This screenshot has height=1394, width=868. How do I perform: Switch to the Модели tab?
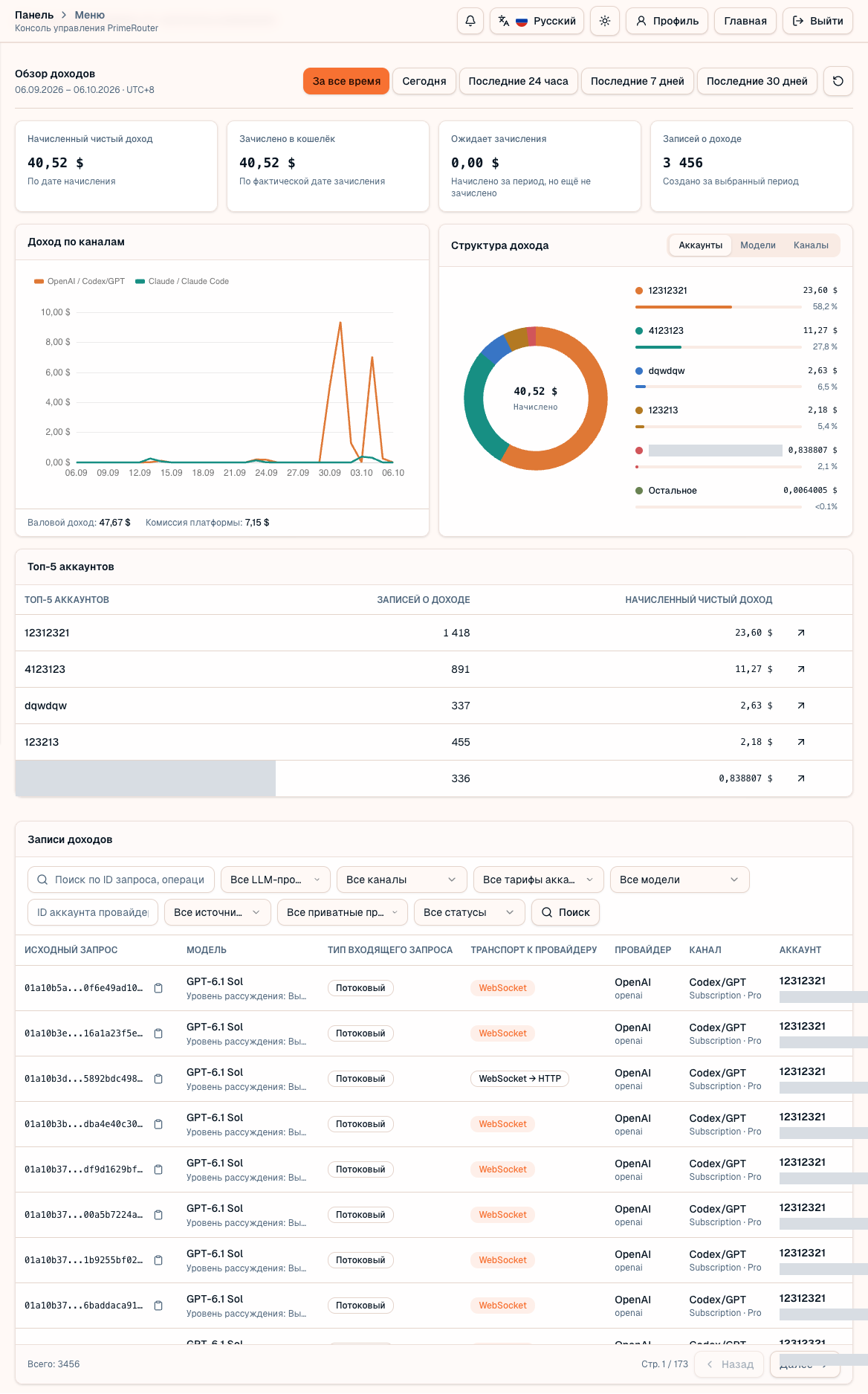[758, 245]
